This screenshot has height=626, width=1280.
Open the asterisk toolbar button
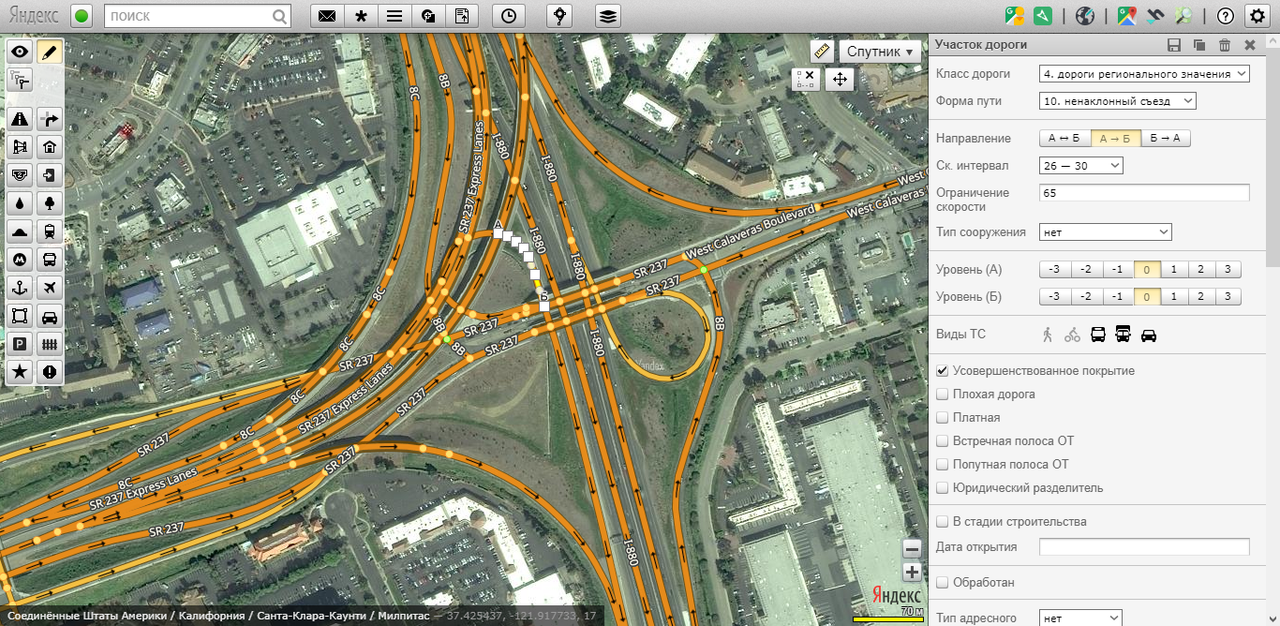tap(360, 16)
